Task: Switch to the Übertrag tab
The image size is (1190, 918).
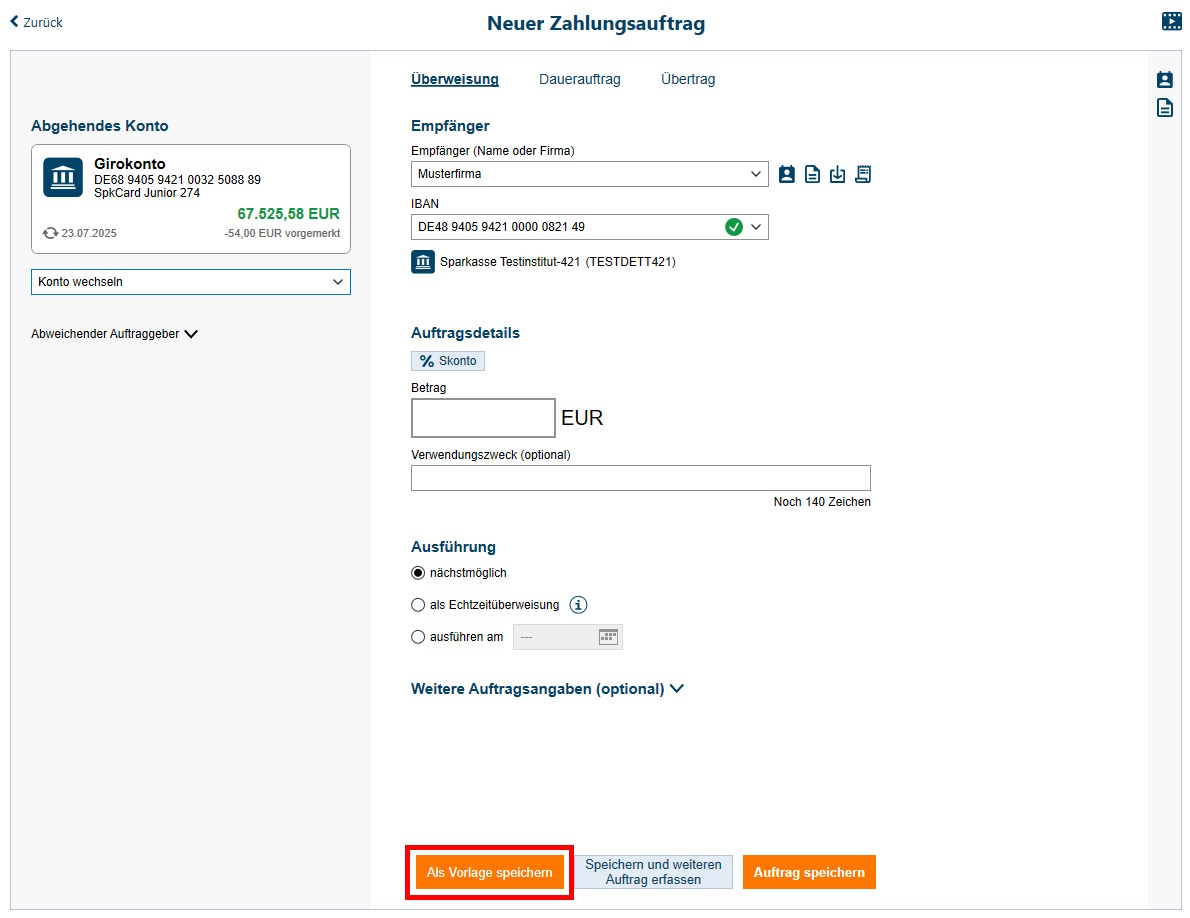Action: pyautogui.click(x=687, y=79)
